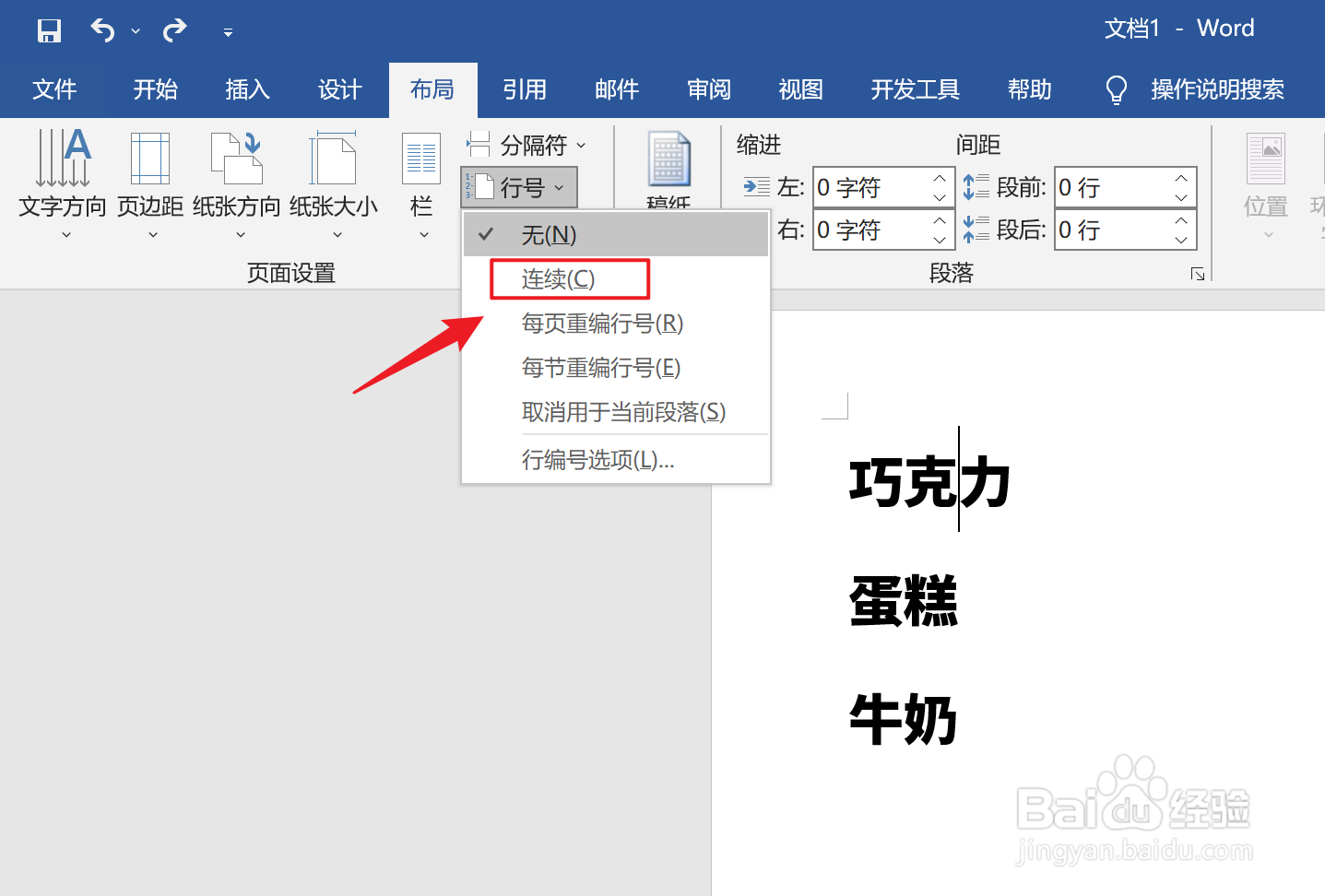This screenshot has height=896, width=1325.
Task: Select 每节重编行号(E) option
Action: [616, 368]
